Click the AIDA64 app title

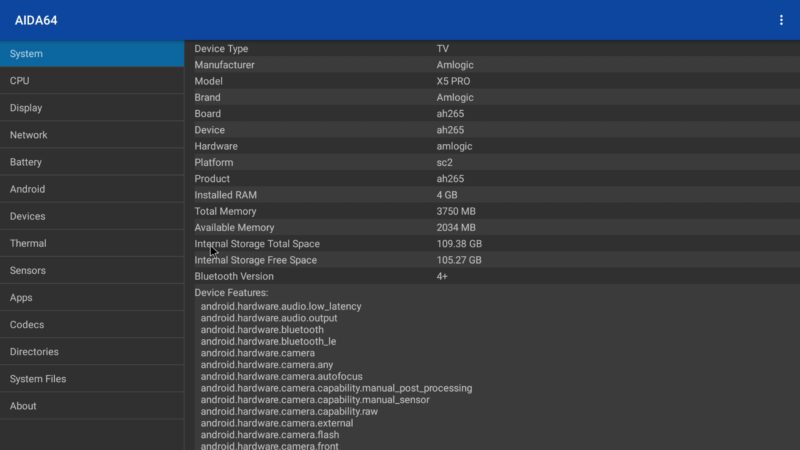pos(36,20)
